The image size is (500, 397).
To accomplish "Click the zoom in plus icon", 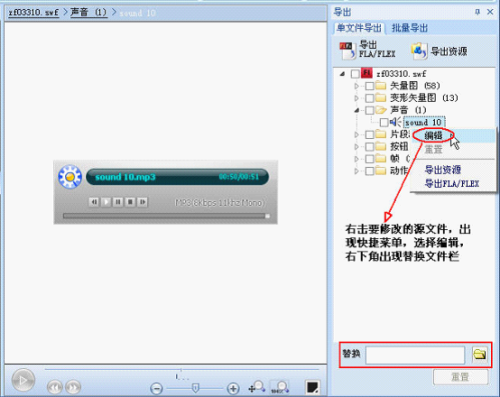I will (233, 388).
